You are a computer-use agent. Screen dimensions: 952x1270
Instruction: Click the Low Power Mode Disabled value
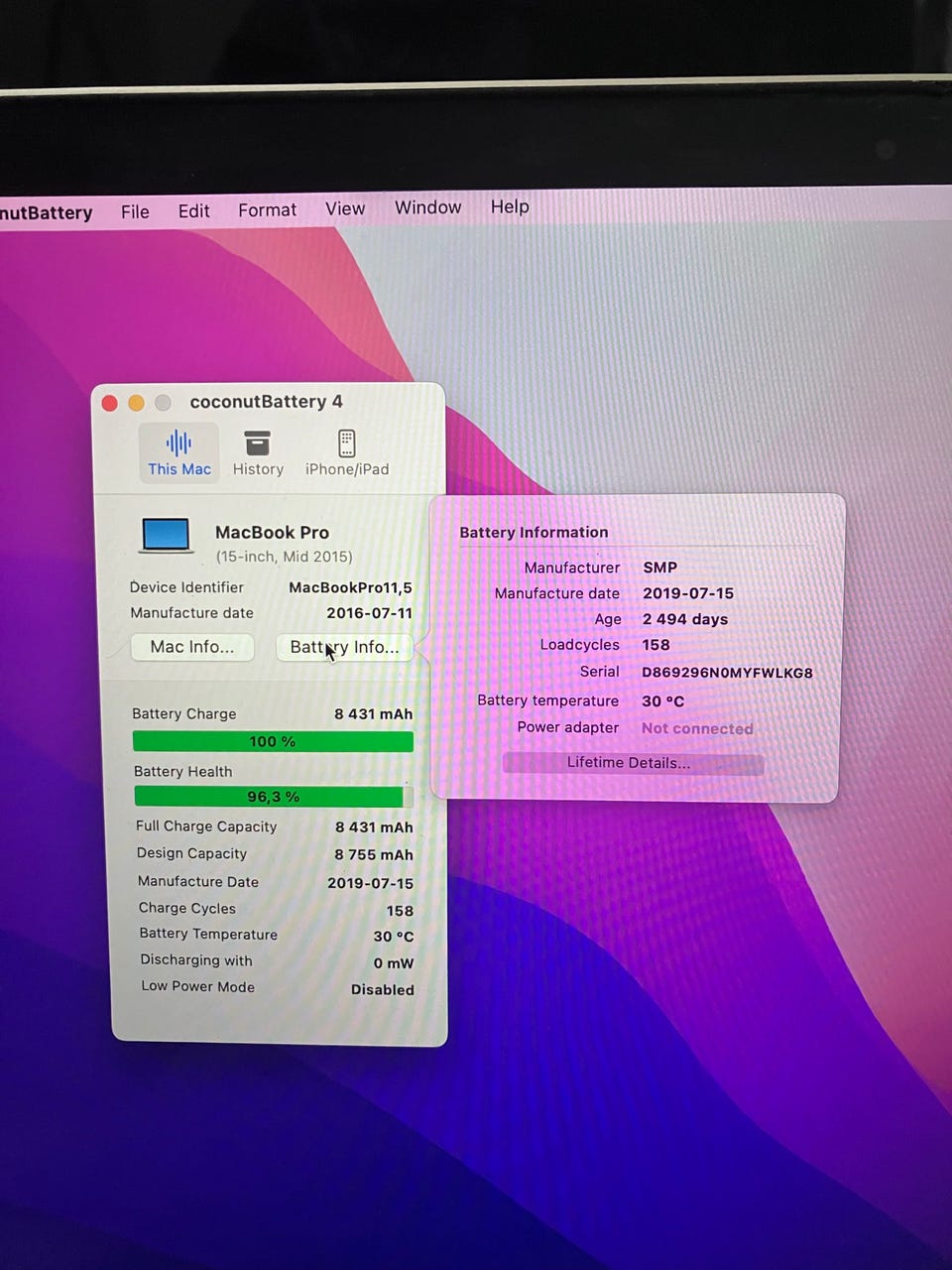point(382,990)
